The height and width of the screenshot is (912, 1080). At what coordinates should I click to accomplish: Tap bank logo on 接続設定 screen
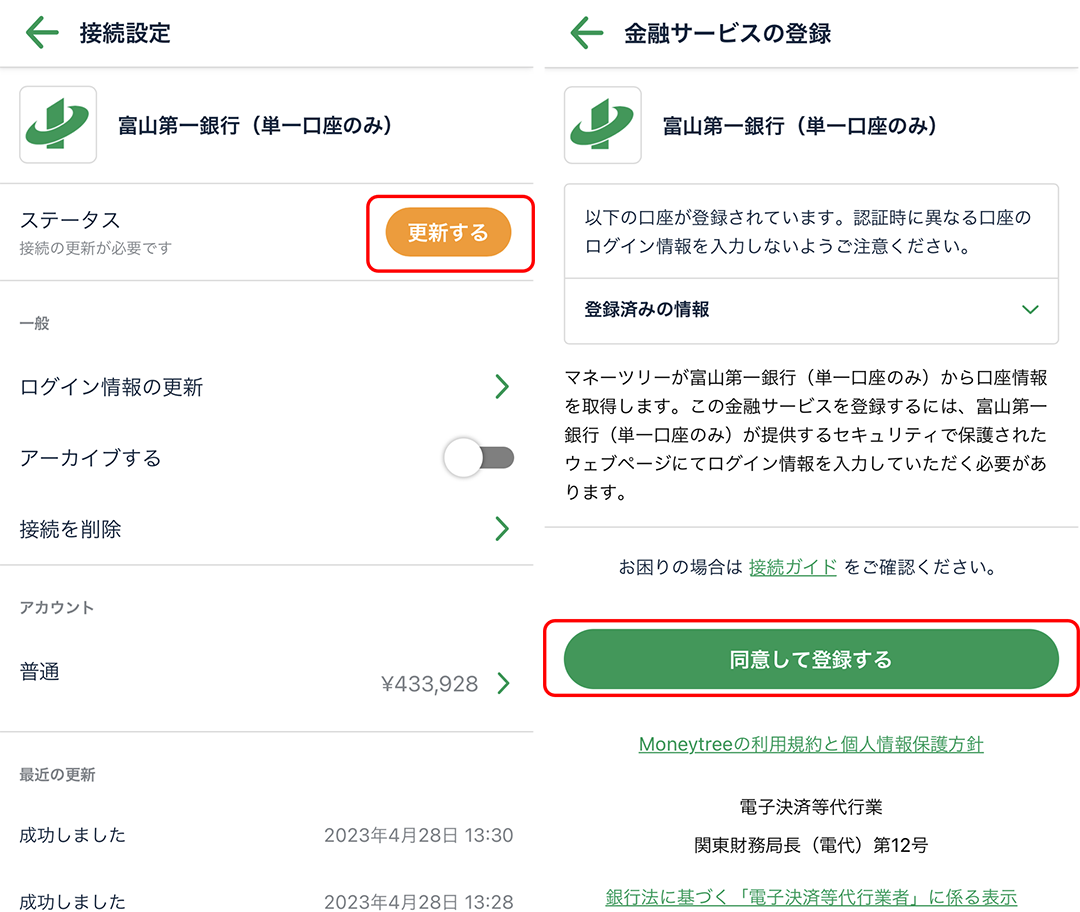point(58,125)
